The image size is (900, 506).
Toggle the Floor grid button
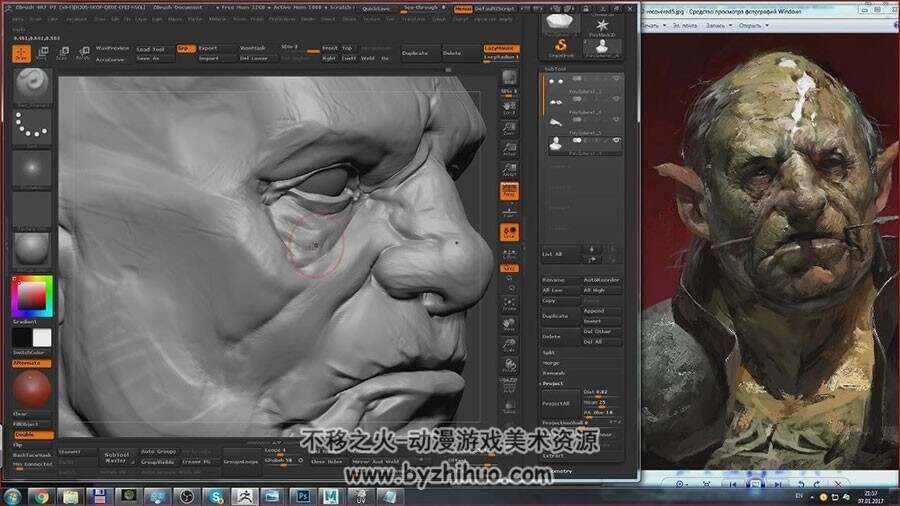[509, 213]
